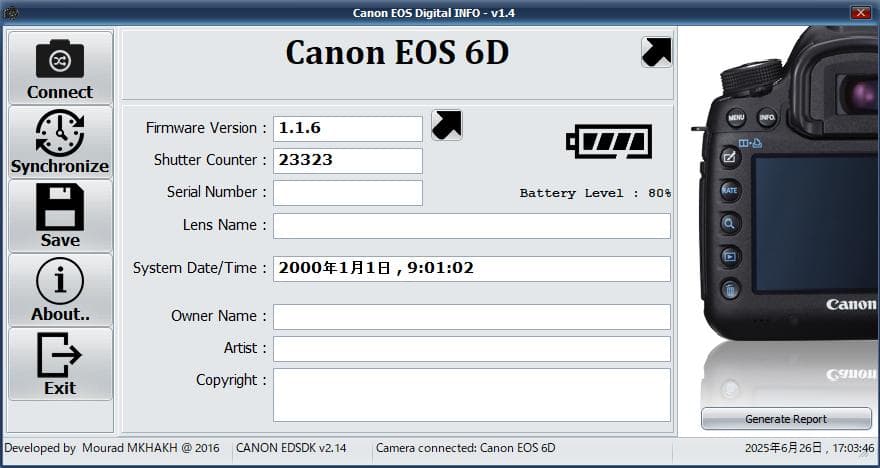Click the Connect camera button

pyautogui.click(x=60, y=68)
